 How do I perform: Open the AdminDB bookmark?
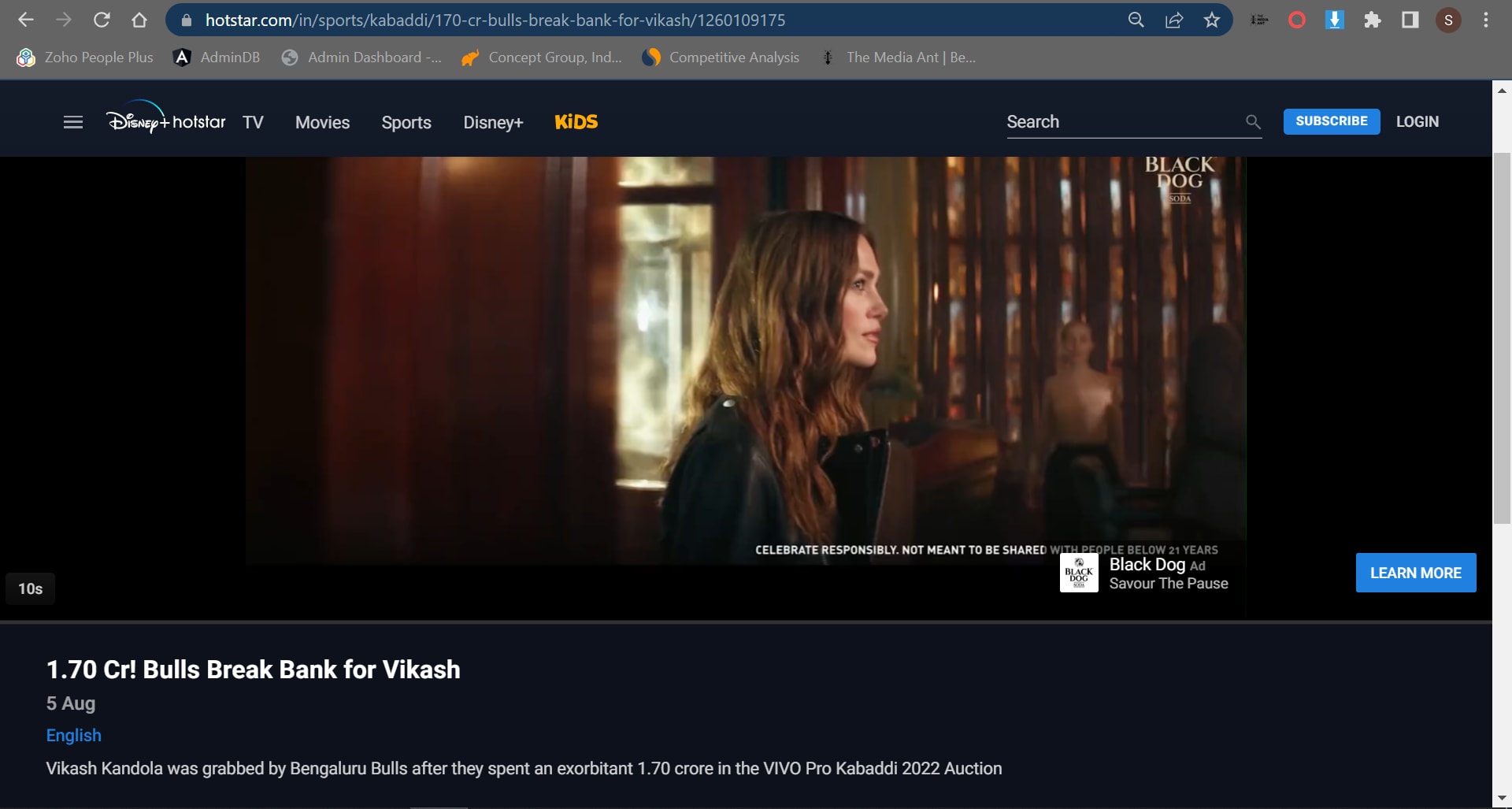pyautogui.click(x=217, y=58)
